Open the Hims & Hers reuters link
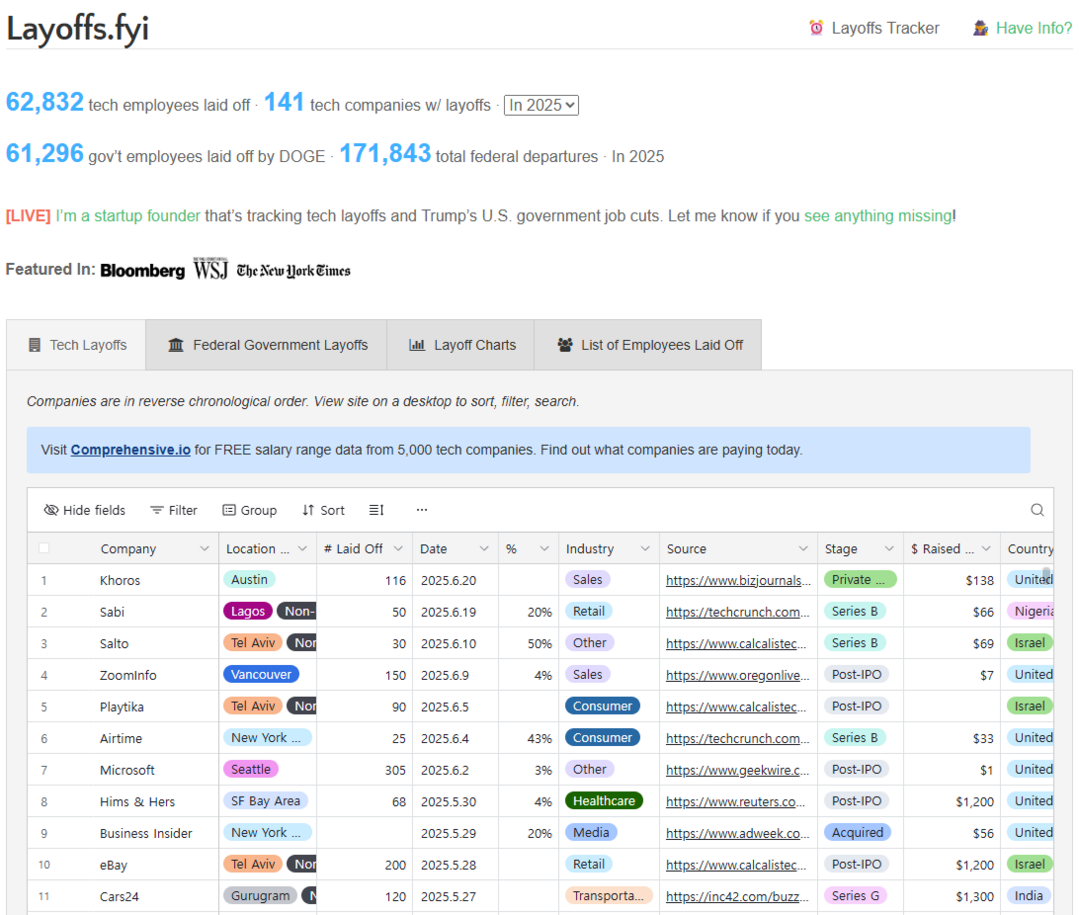The image size is (1079, 915). (x=736, y=801)
